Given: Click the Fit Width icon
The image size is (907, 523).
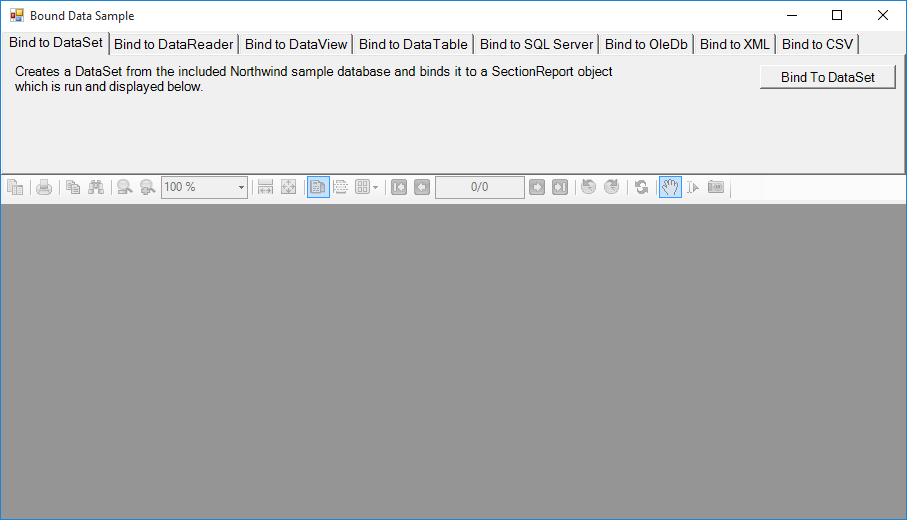Looking at the screenshot, I should (x=266, y=187).
